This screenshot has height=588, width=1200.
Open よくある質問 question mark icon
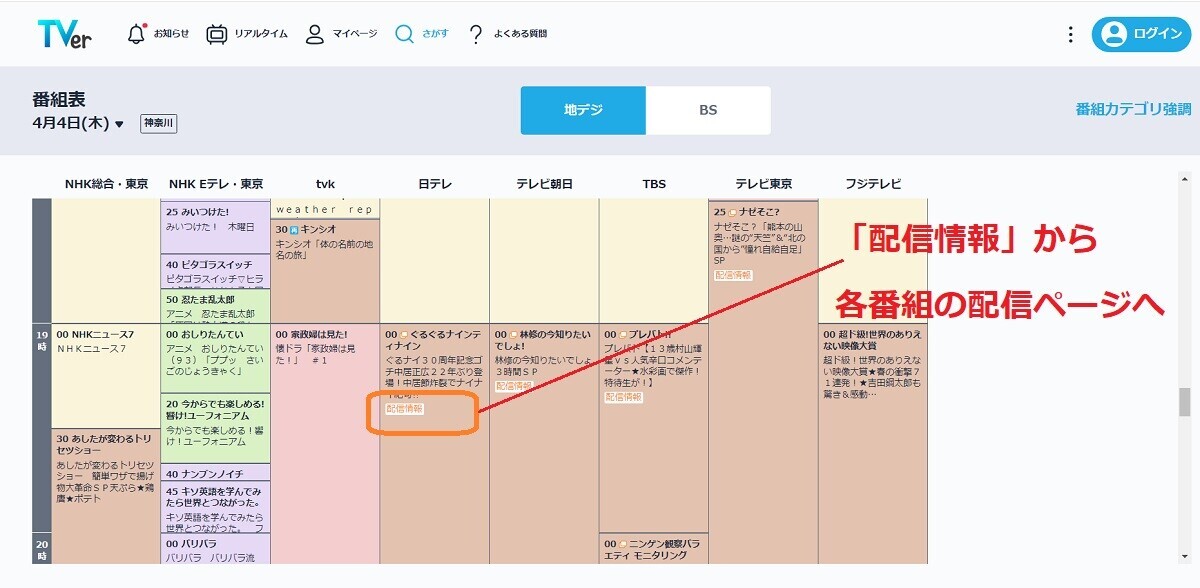474,32
